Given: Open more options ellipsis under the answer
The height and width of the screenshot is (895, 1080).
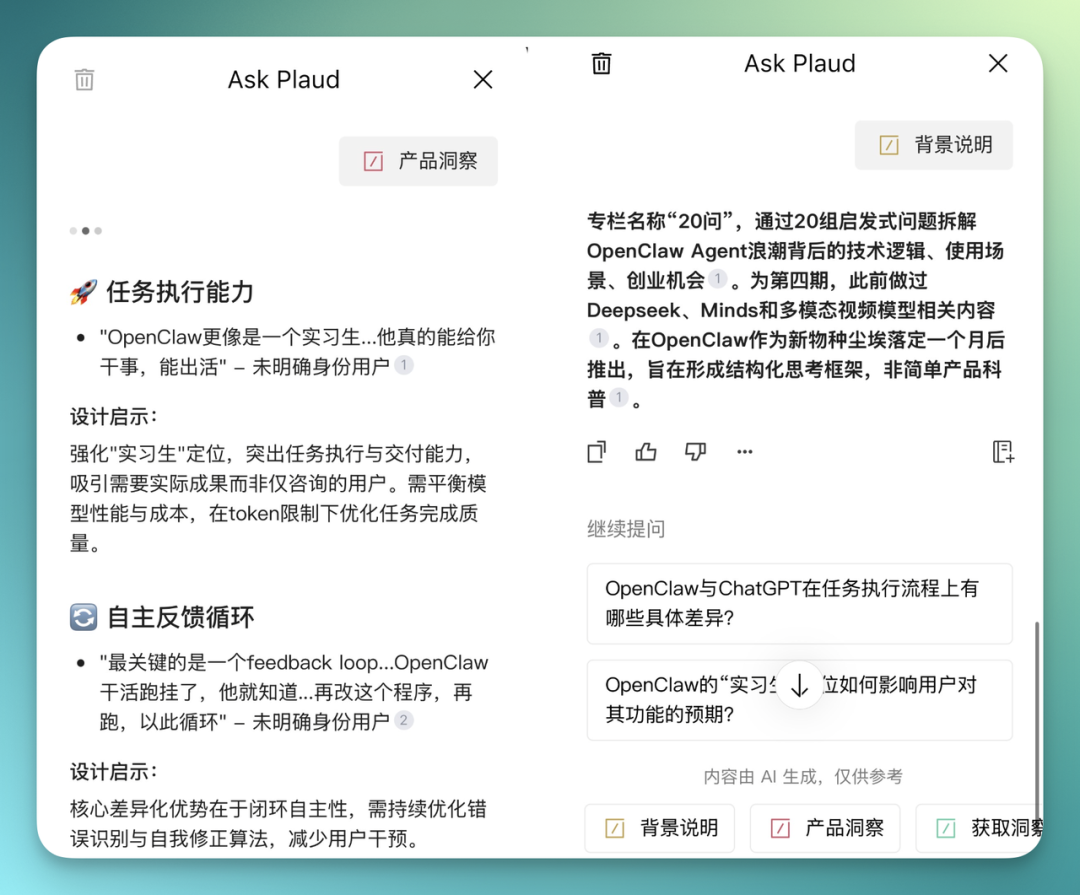Looking at the screenshot, I should click(x=745, y=452).
